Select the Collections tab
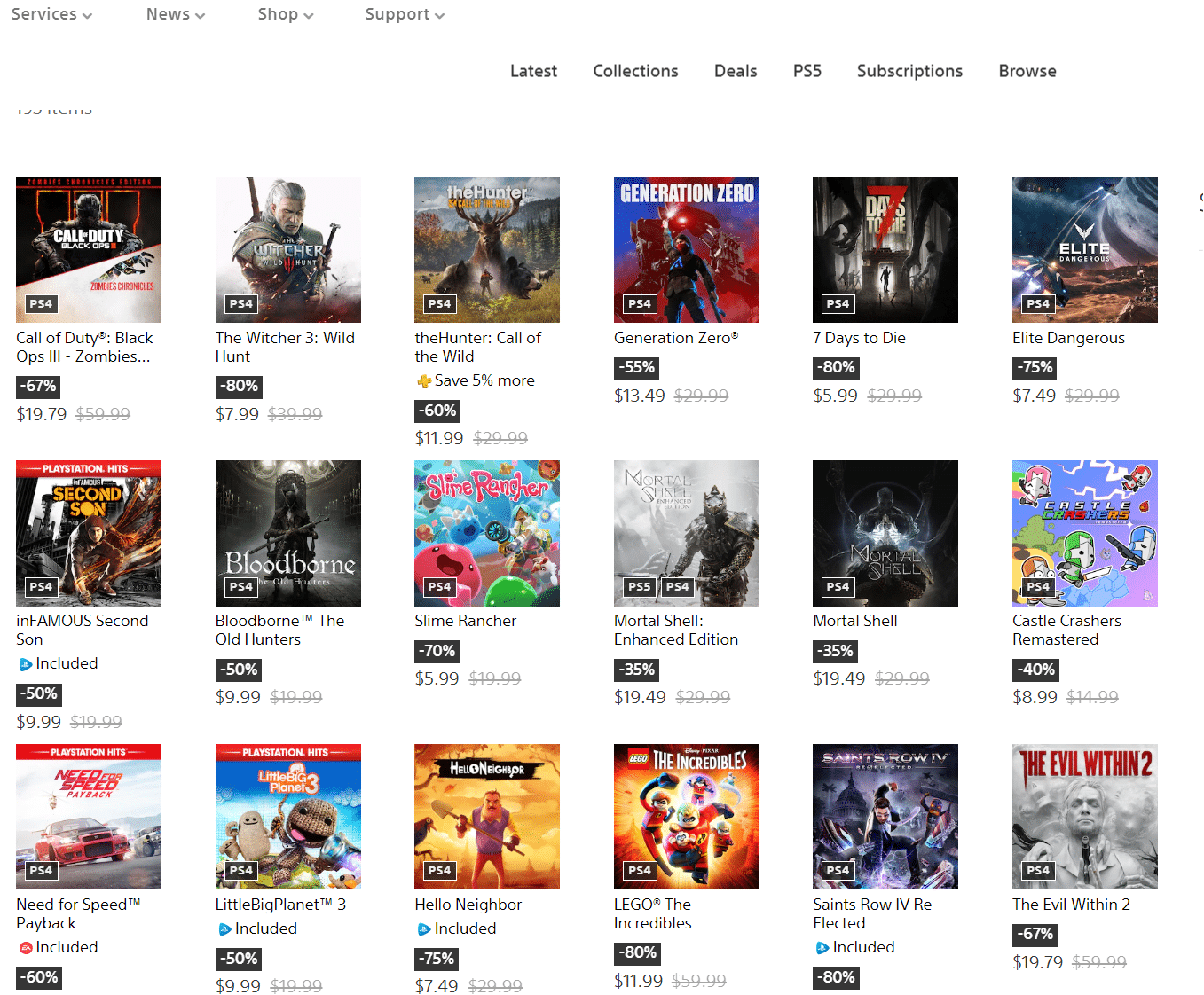Screen dimensions: 1204x995 coord(635,71)
